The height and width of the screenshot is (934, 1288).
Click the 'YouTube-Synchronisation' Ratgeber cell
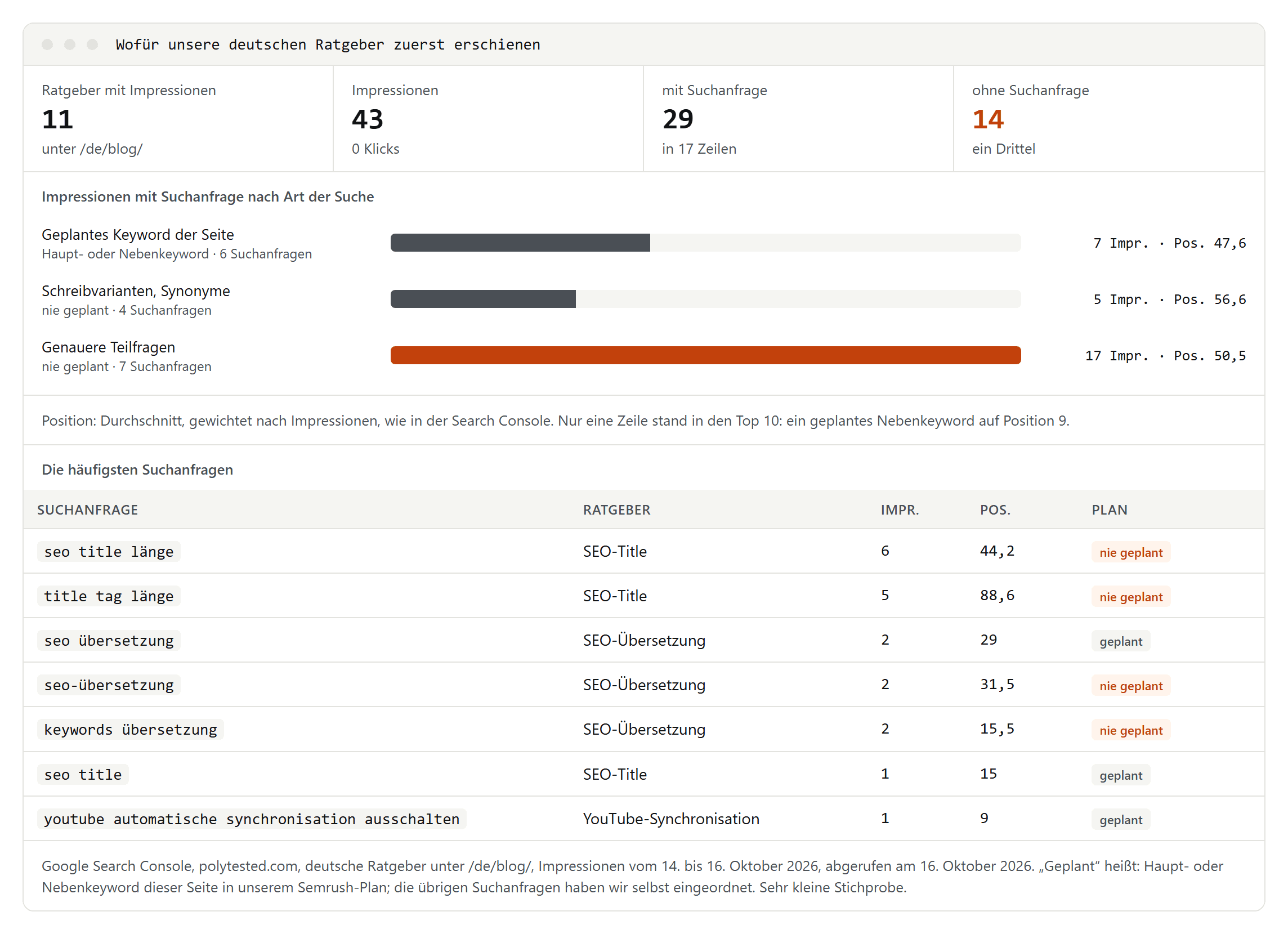(670, 819)
